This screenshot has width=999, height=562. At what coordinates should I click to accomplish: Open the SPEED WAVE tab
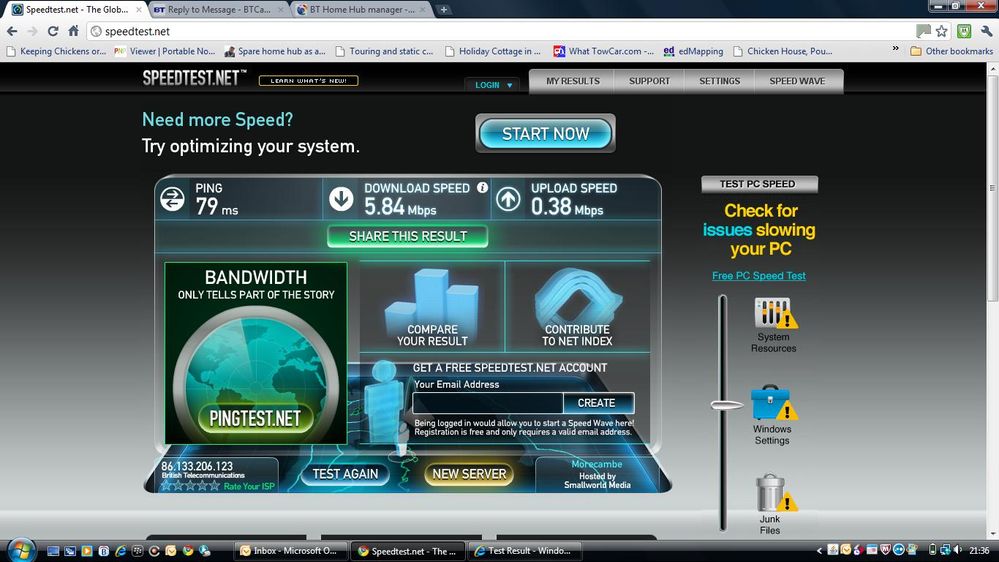click(x=797, y=81)
